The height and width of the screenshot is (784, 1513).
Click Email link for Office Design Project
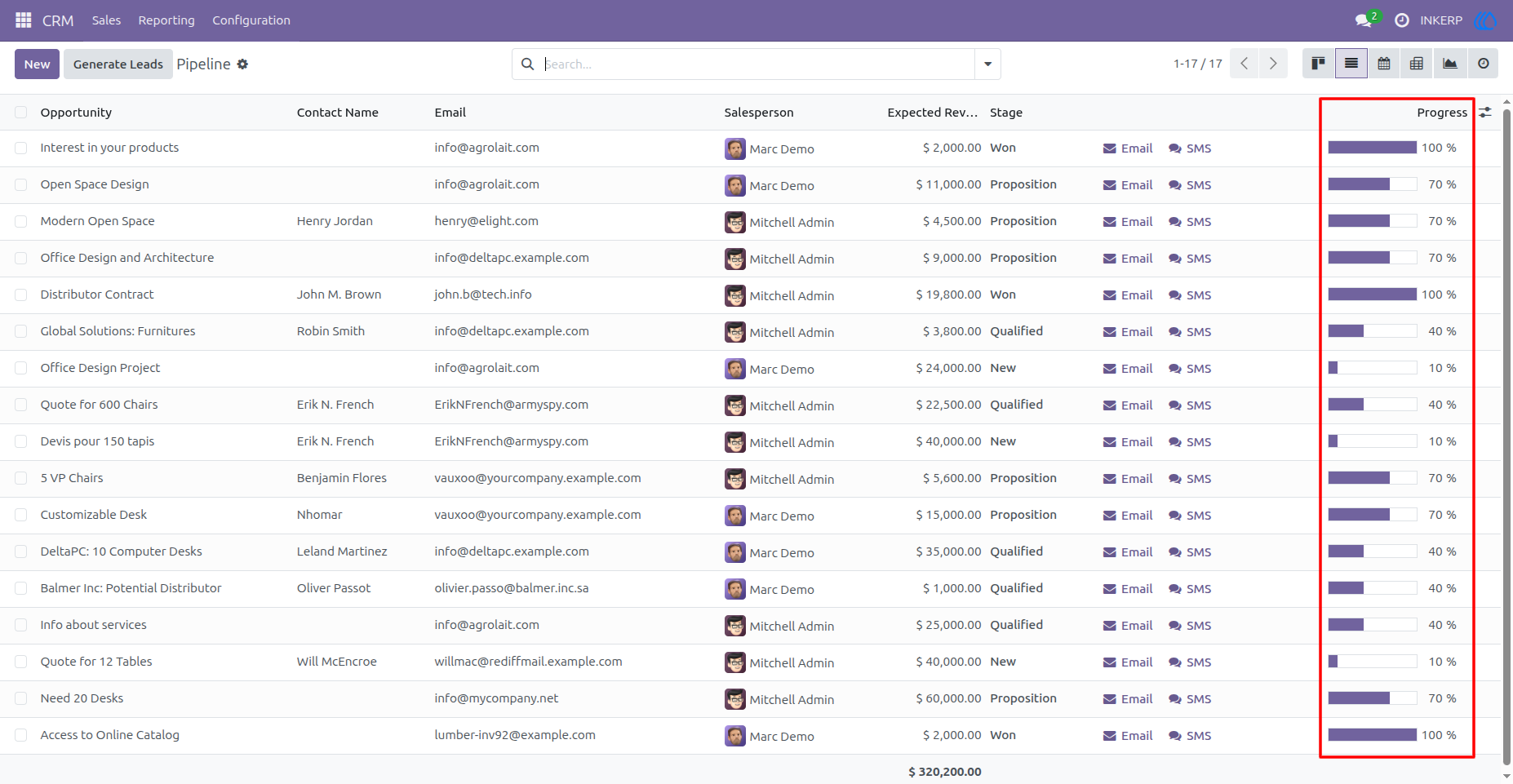1128,369
